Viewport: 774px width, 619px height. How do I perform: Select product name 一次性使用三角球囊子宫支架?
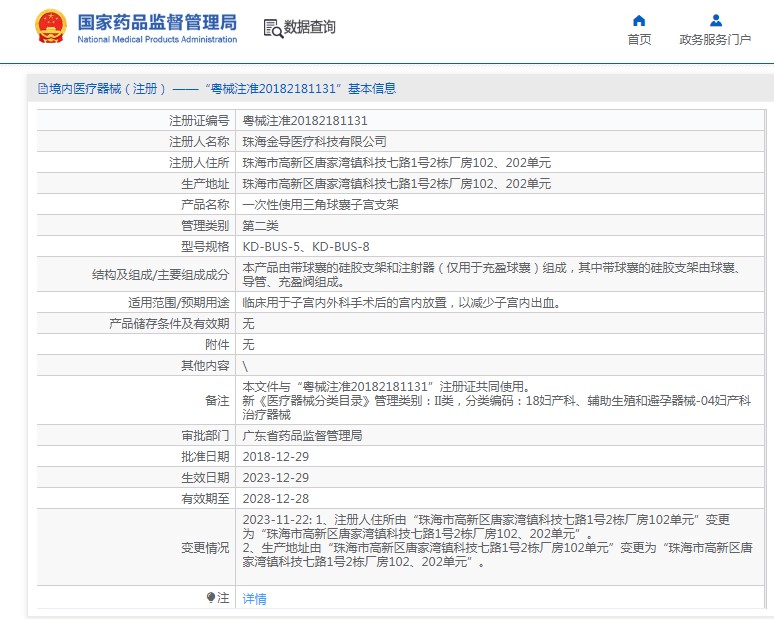click(320, 204)
